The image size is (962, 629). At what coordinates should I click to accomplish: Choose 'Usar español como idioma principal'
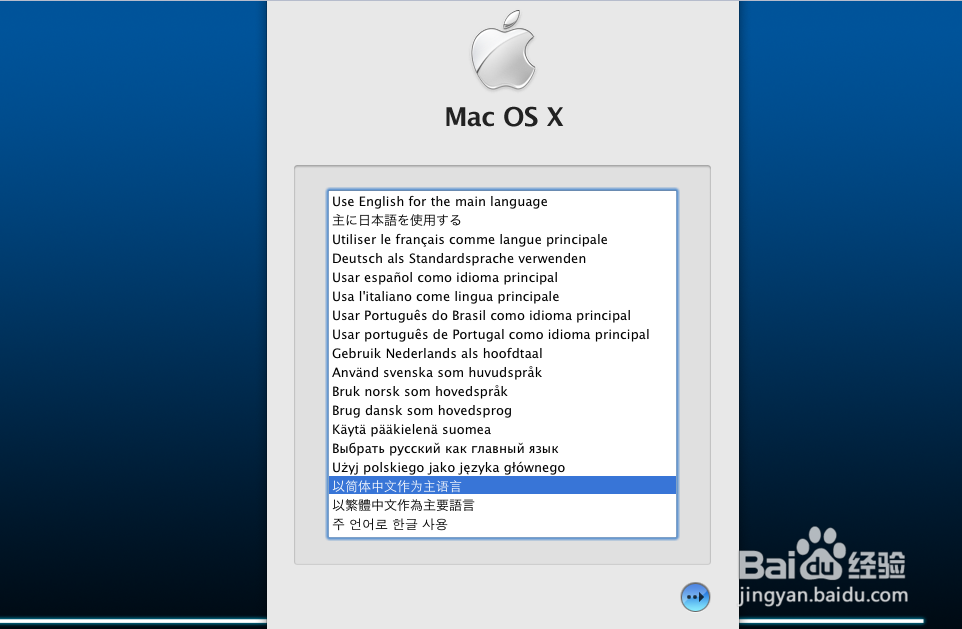(444, 277)
